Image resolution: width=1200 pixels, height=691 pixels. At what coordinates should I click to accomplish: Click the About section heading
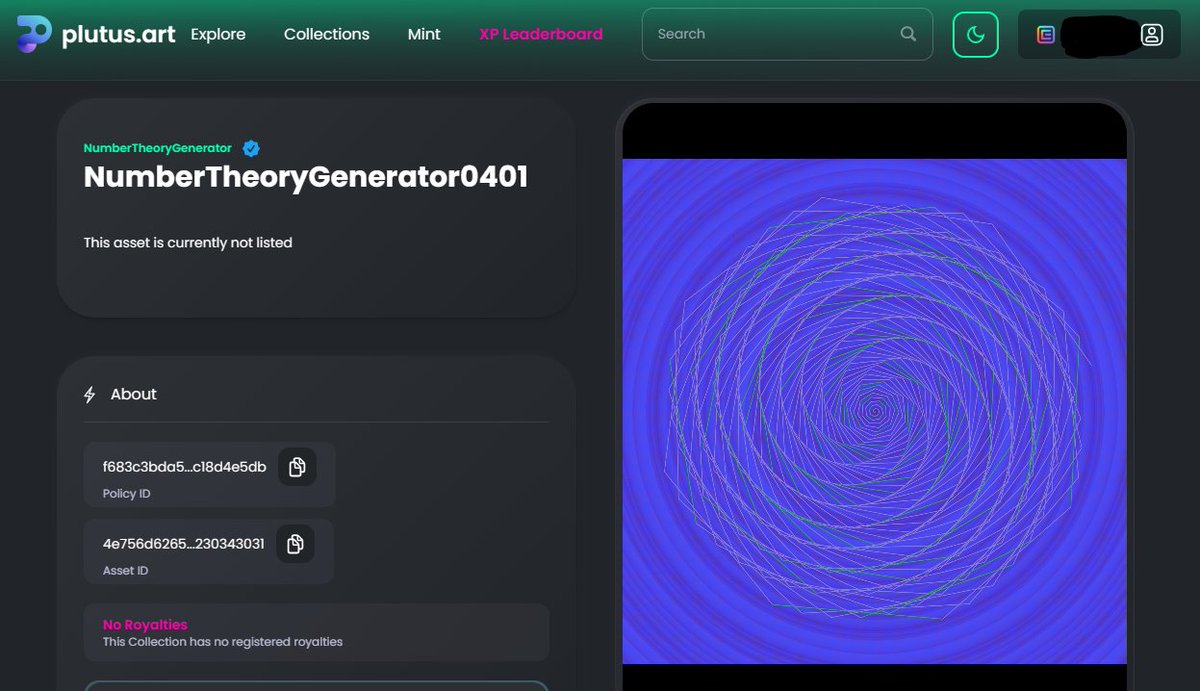click(x=133, y=395)
